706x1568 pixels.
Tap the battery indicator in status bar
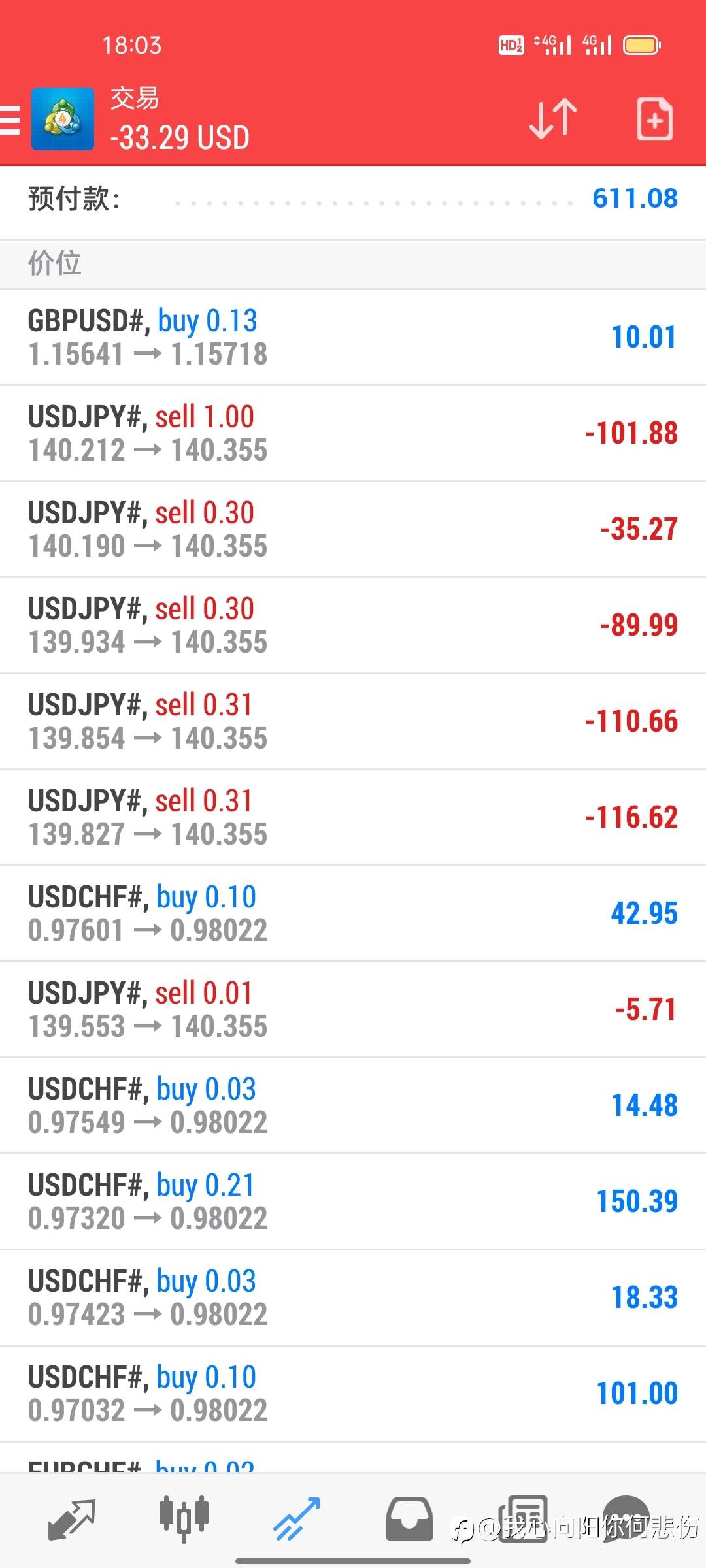[x=641, y=45]
